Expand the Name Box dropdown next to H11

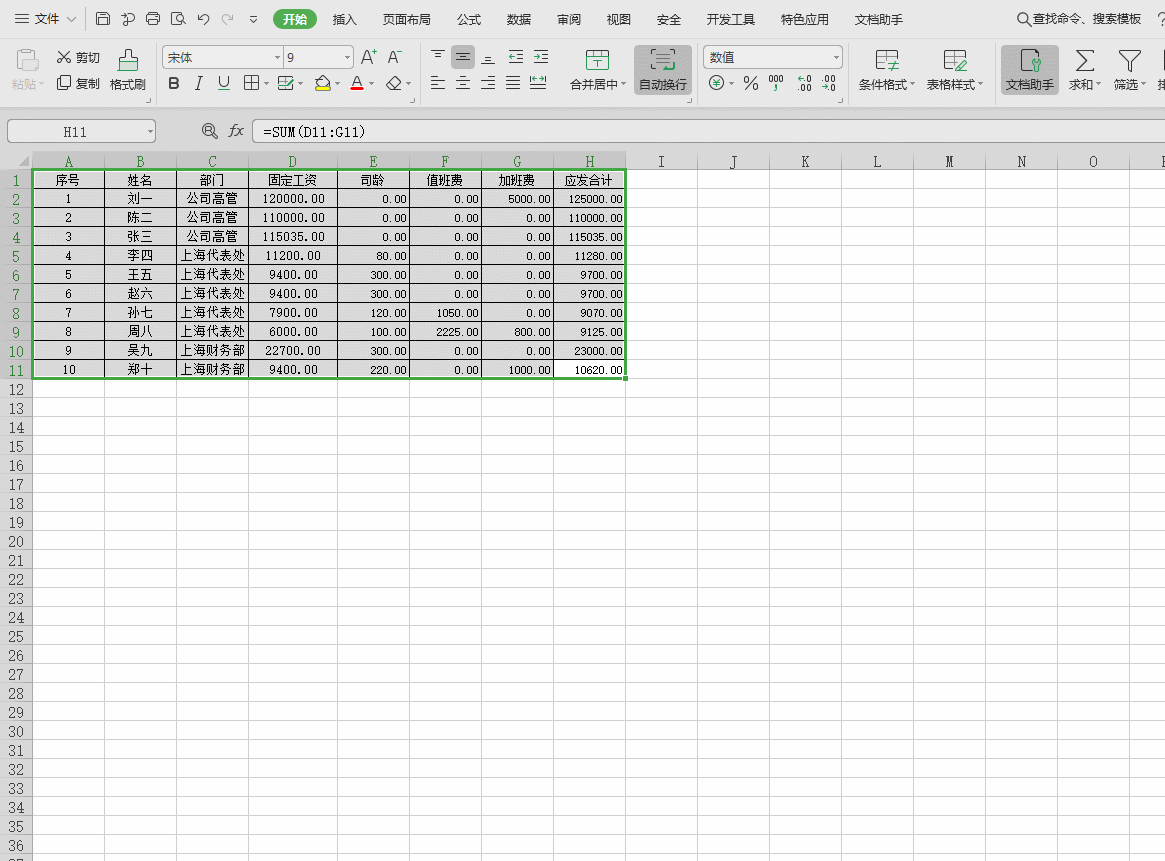[149, 131]
